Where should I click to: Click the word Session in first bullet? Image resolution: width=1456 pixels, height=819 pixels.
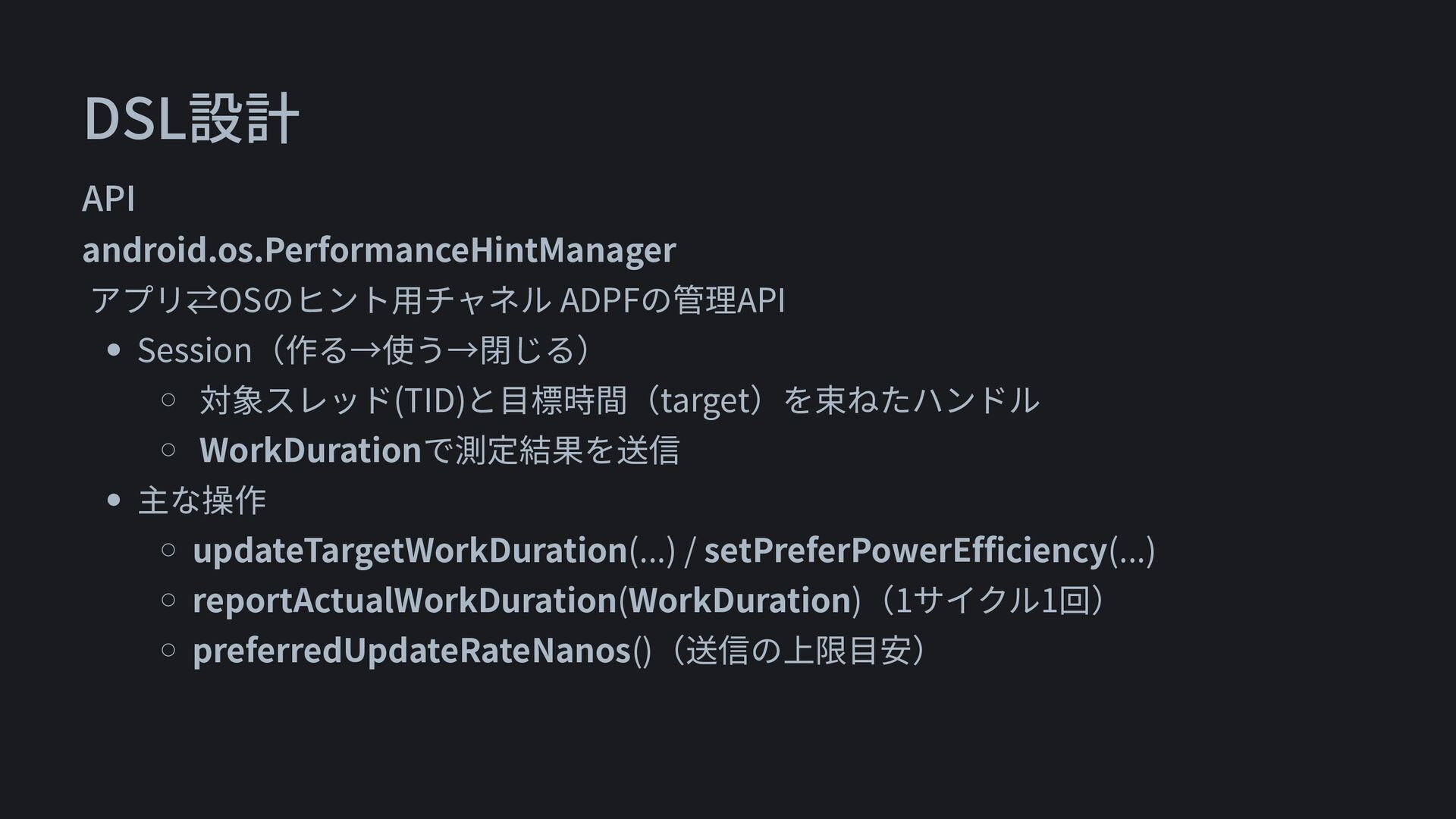(x=194, y=350)
